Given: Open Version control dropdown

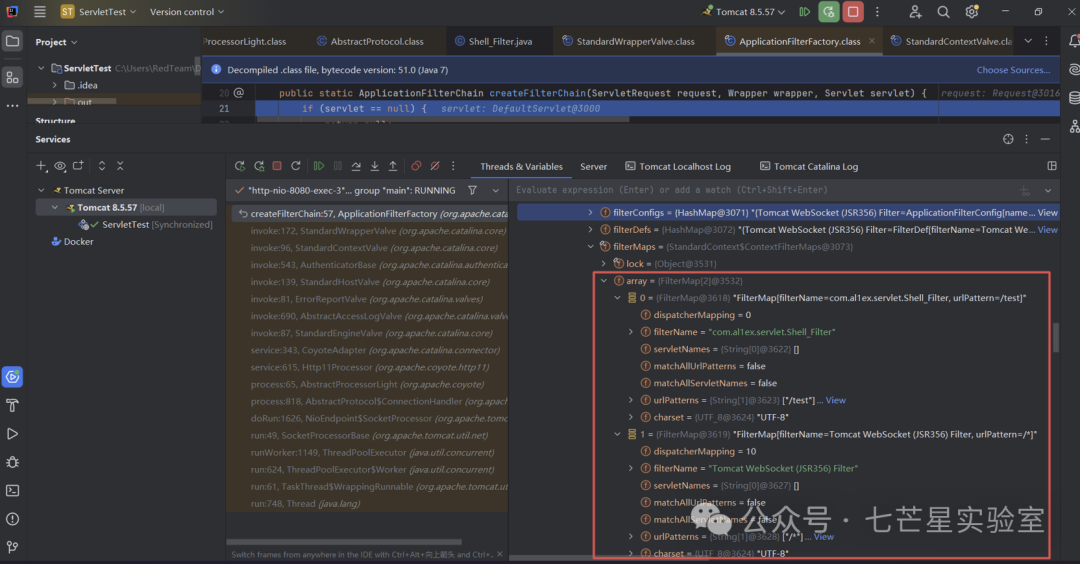Looking at the screenshot, I should click(187, 12).
